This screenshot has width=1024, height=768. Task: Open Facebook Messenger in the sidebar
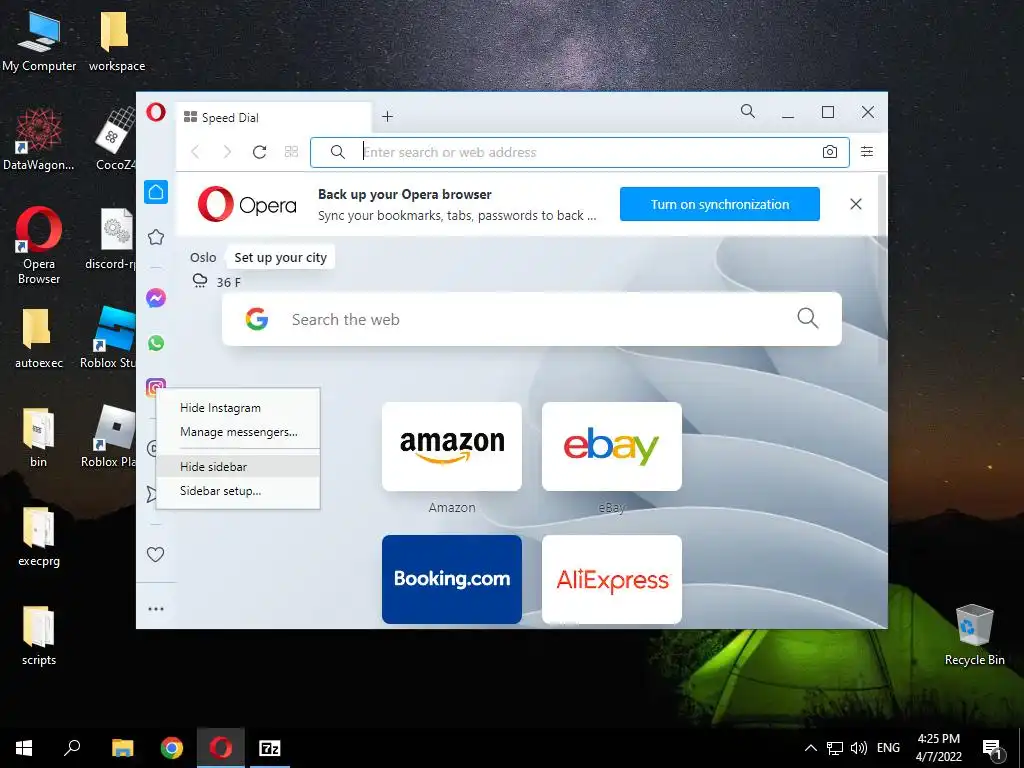155,298
